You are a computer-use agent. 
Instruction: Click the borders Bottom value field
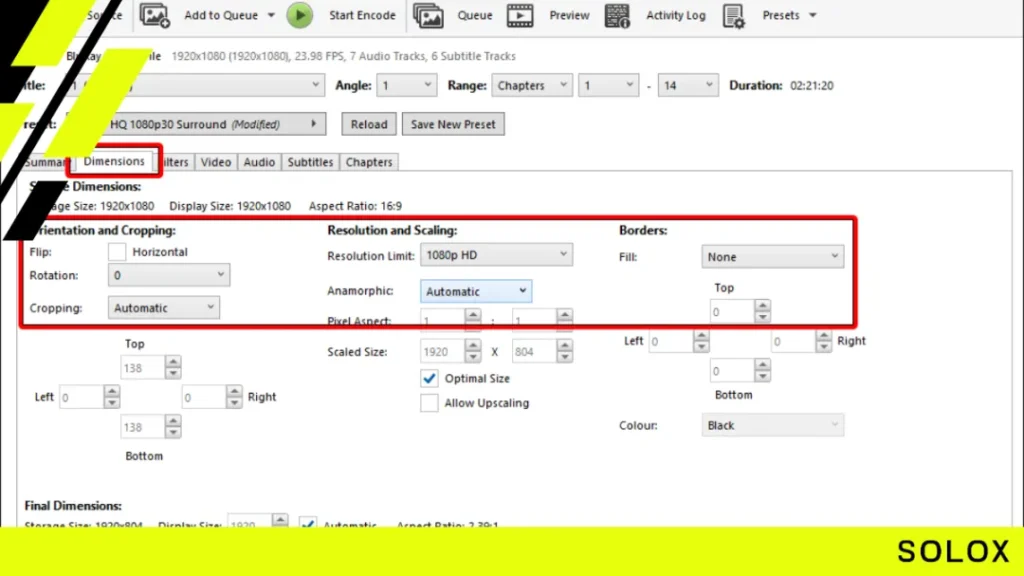pyautogui.click(x=732, y=371)
